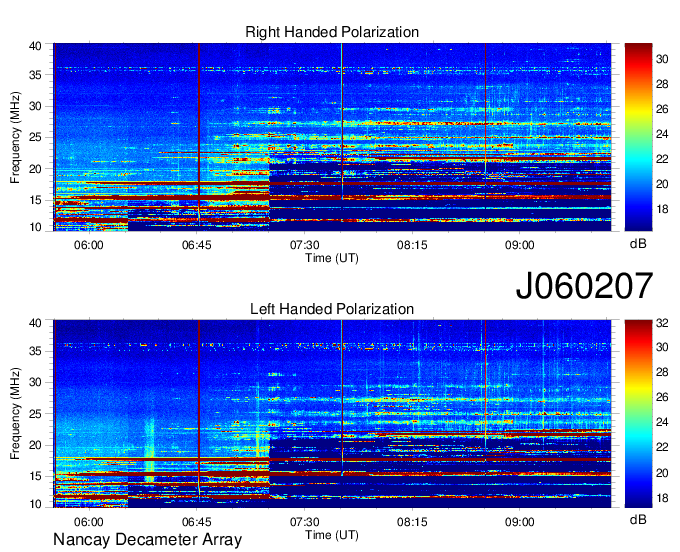Click the 26 dB label on bottom color scale
Screen dimensions: 680x552
pos(662,398)
